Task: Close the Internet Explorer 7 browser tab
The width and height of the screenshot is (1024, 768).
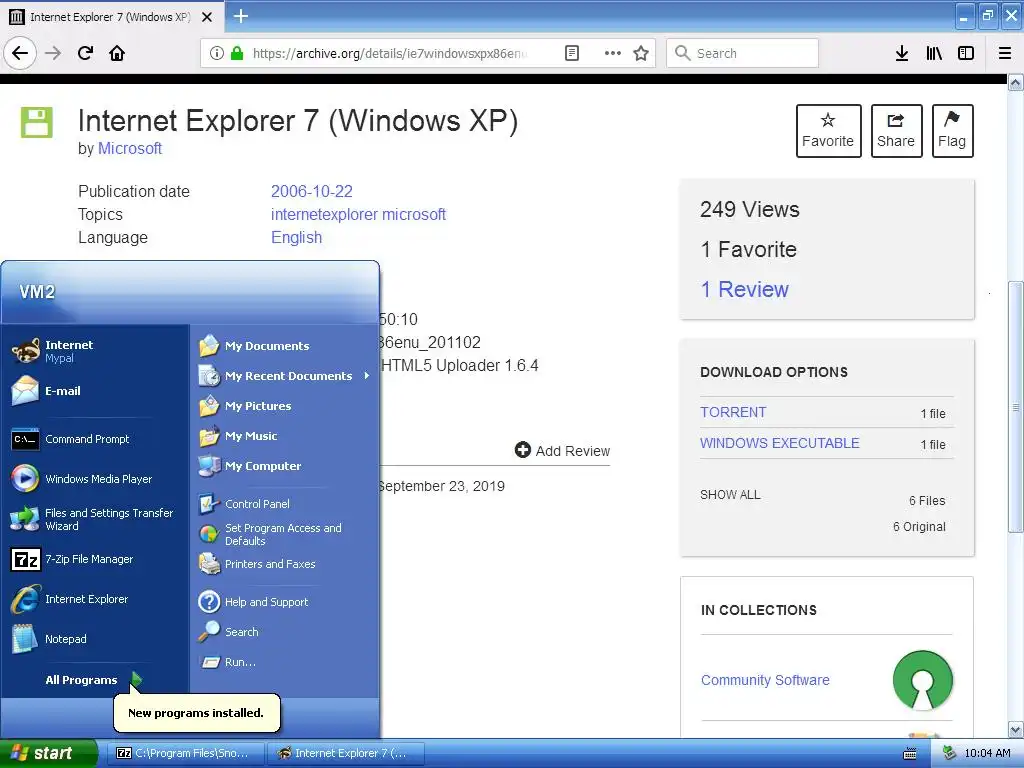Action: point(206,17)
